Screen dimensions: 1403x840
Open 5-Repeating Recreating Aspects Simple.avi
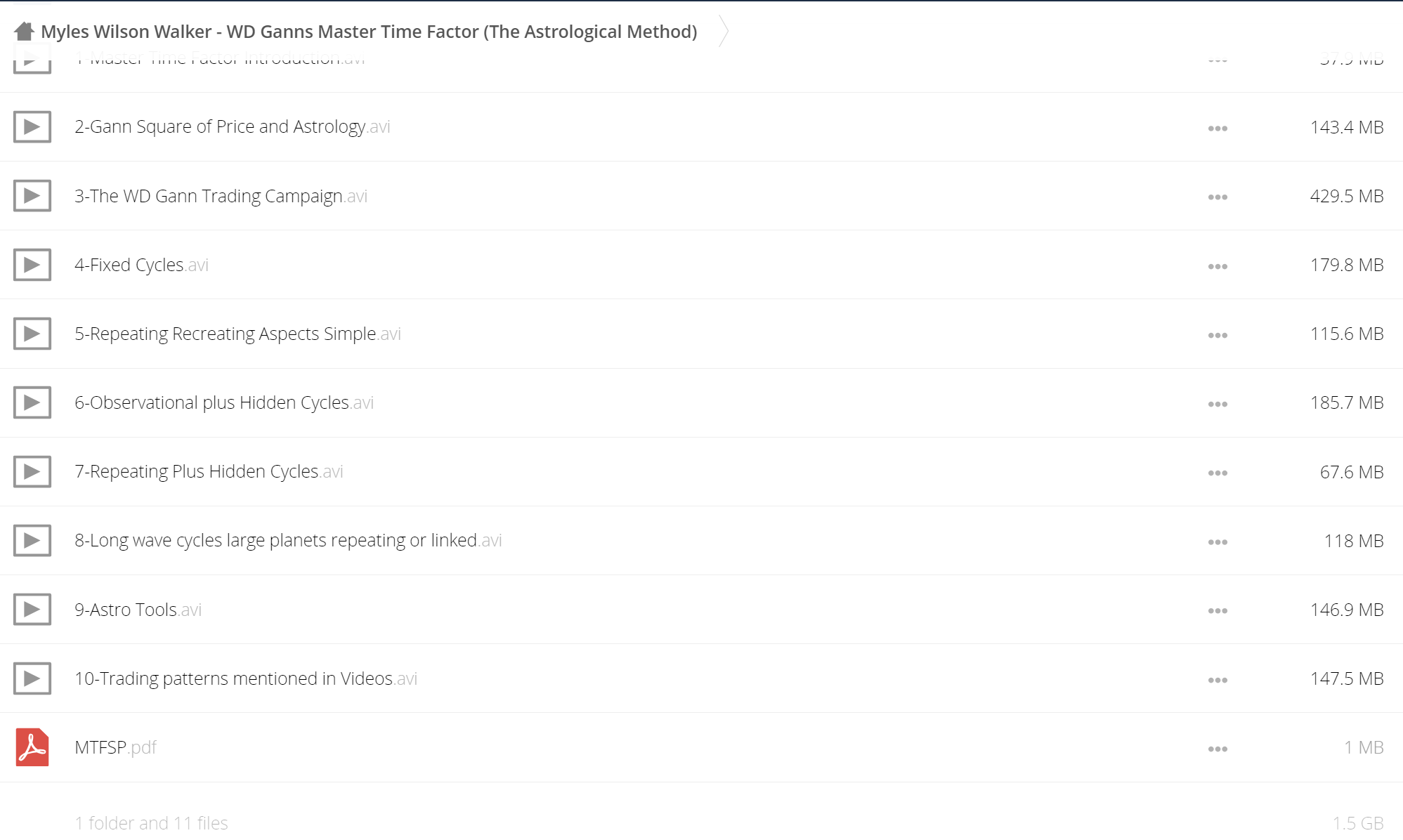point(237,334)
